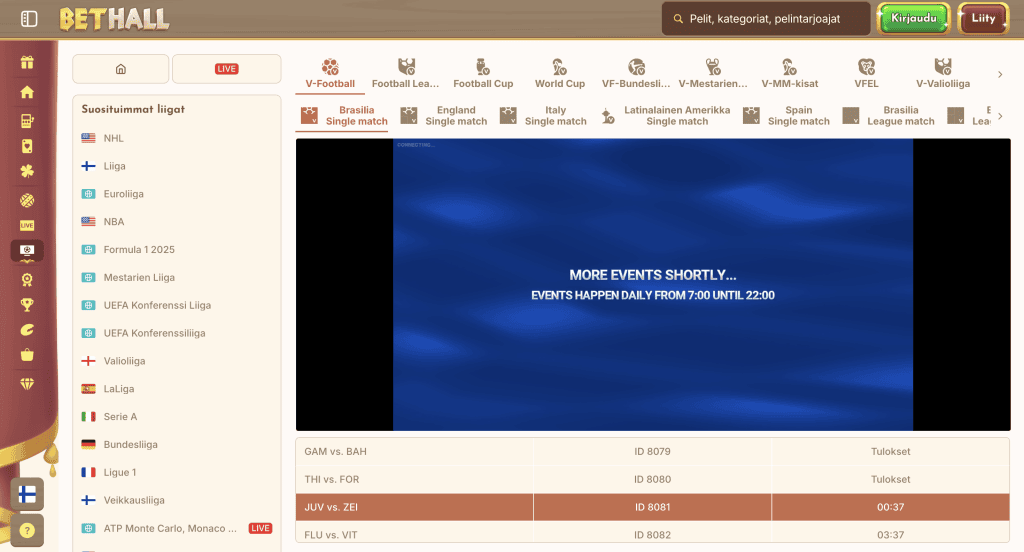
Task: Open Euroliiga league
Action: point(176,194)
